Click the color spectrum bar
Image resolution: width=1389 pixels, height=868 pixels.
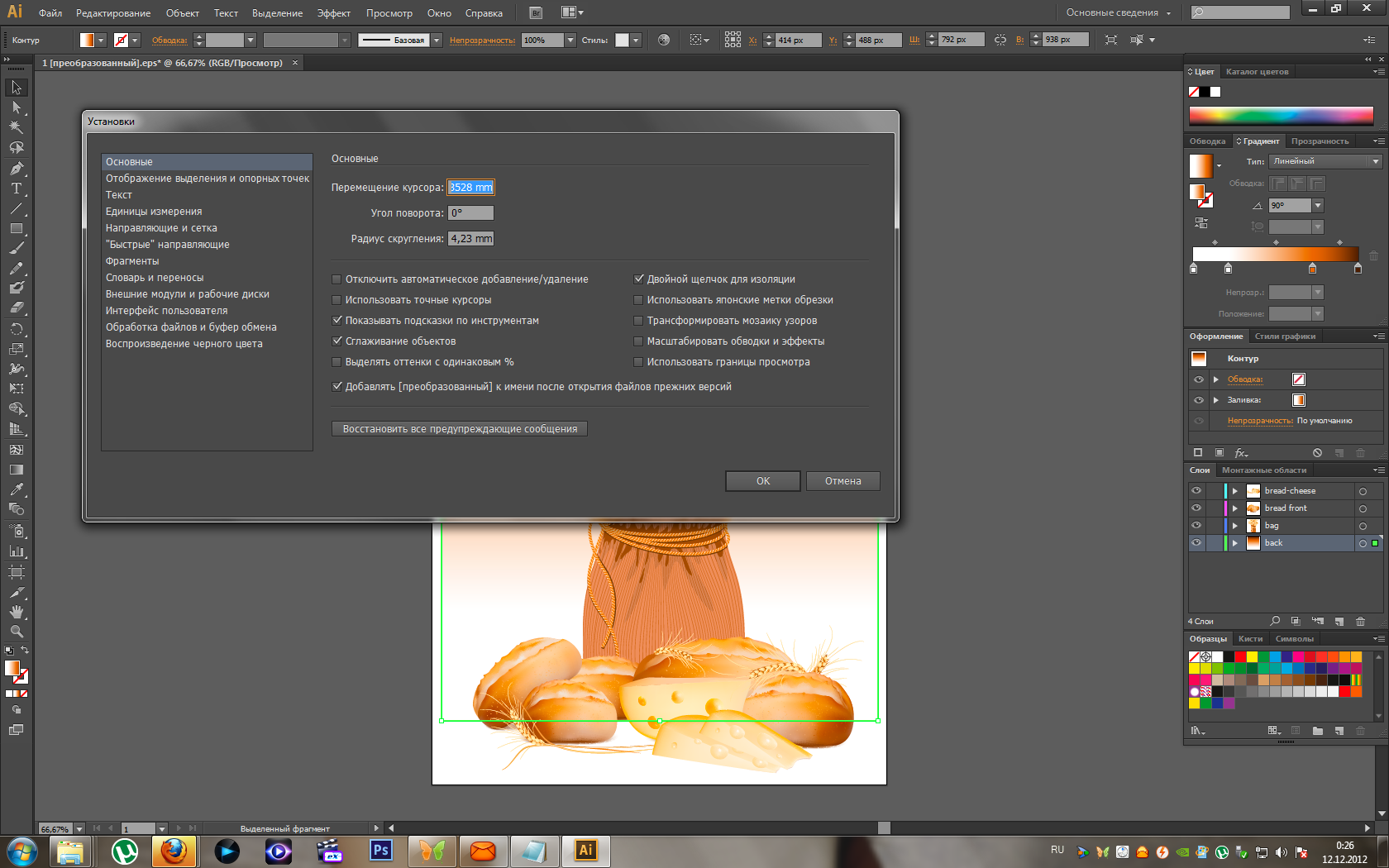tap(1281, 116)
